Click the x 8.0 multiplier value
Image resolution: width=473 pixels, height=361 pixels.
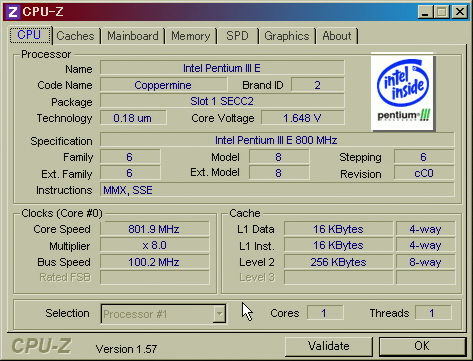tap(154, 245)
